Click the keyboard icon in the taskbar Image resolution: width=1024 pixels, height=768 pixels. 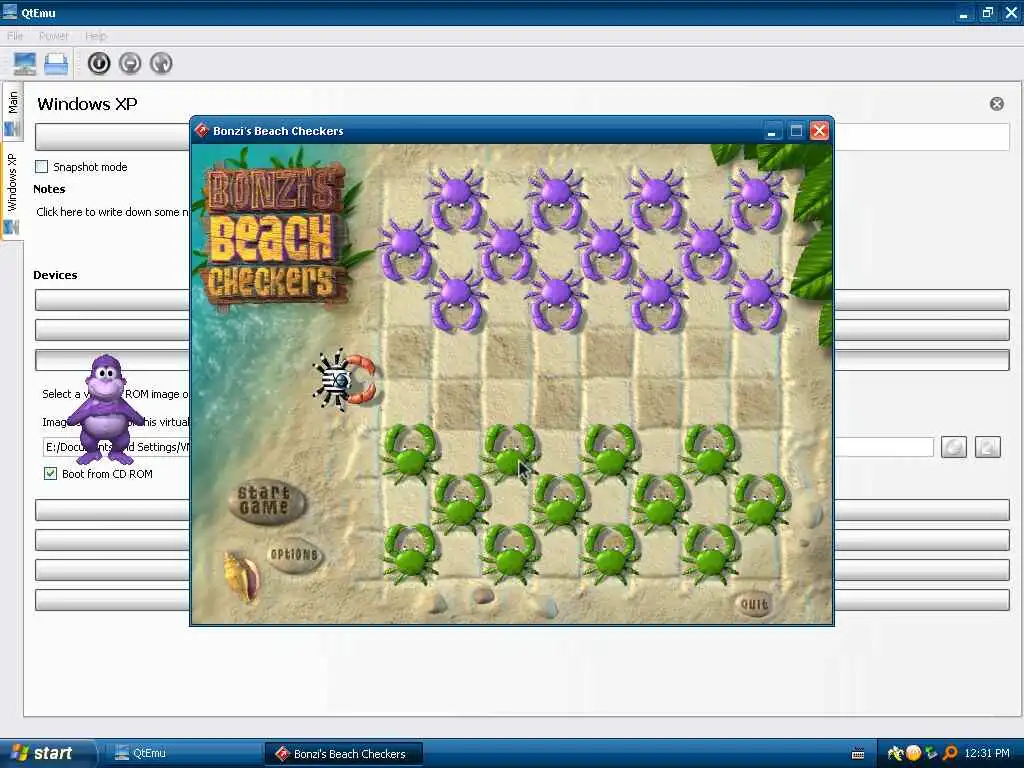click(x=858, y=754)
